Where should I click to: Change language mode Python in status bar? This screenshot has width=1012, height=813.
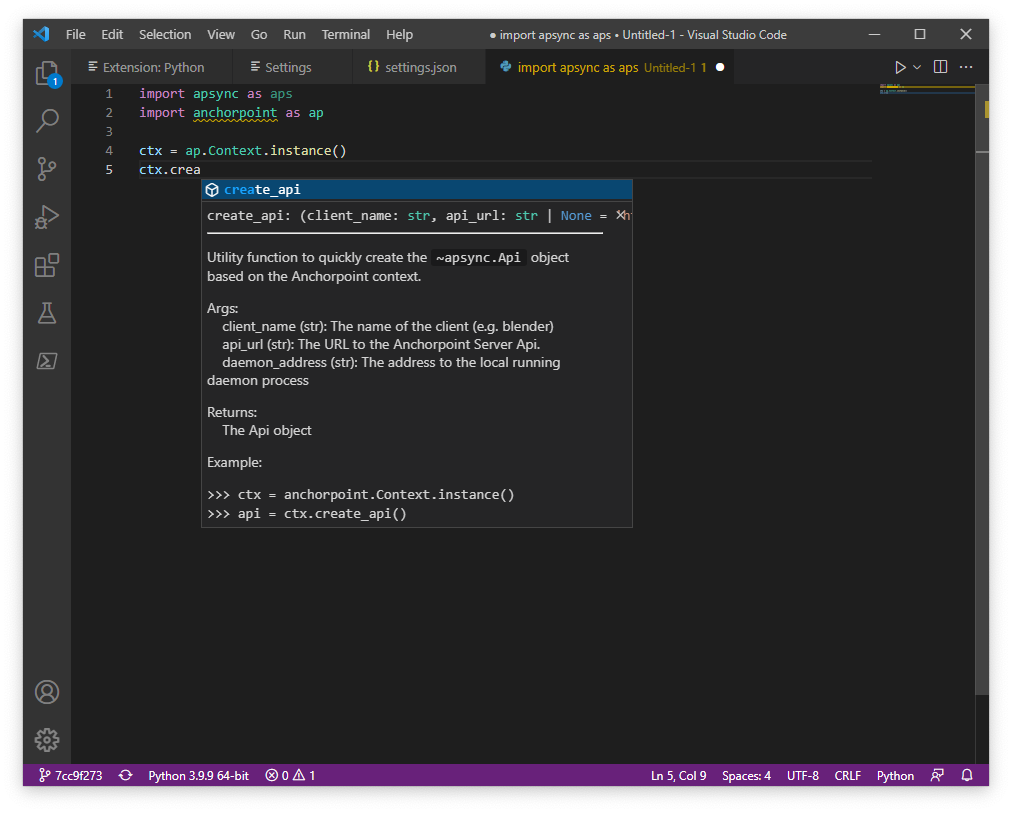pos(895,775)
